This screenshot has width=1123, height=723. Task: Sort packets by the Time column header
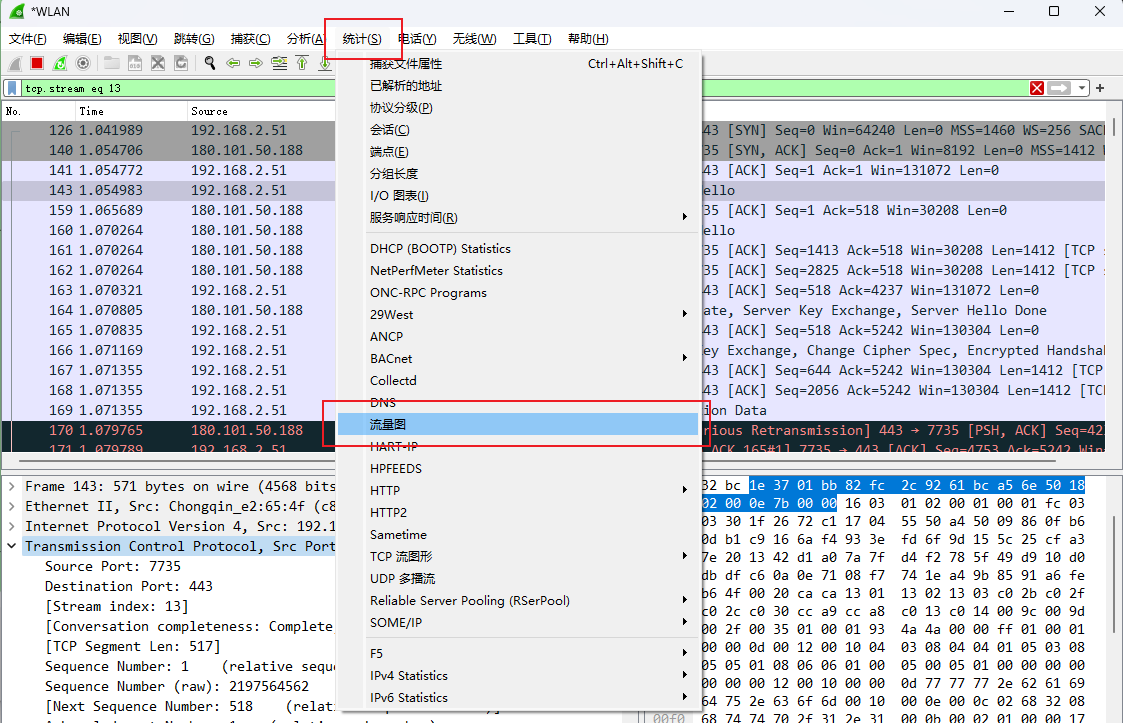point(131,111)
